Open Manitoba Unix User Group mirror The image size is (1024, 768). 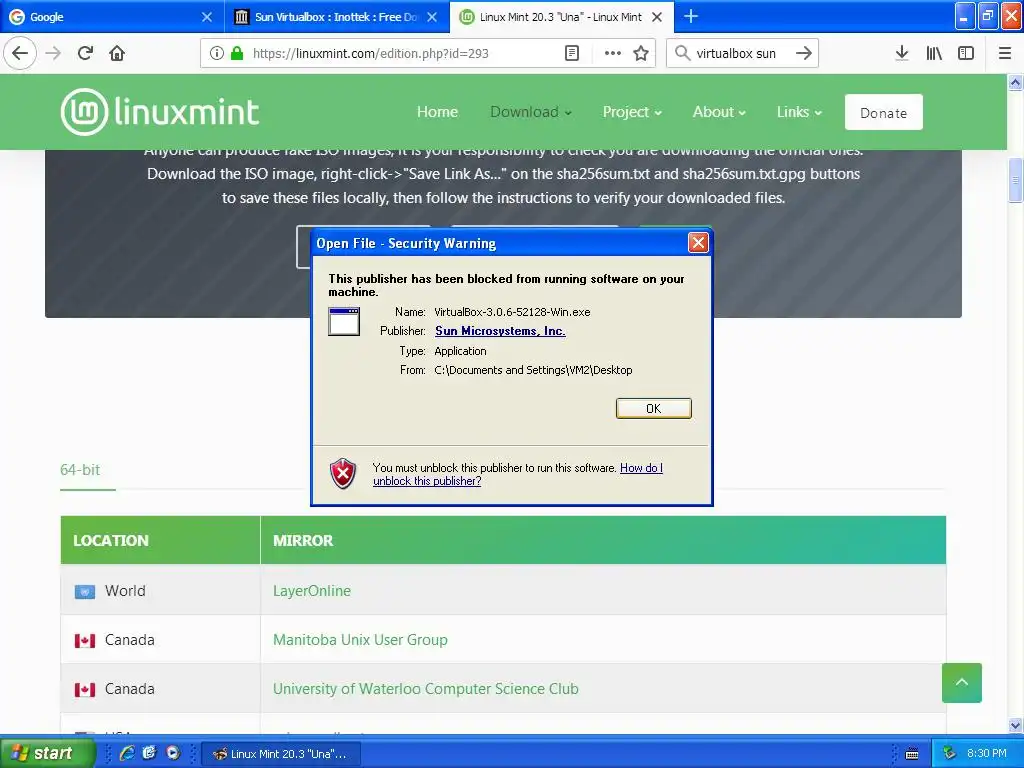point(360,639)
